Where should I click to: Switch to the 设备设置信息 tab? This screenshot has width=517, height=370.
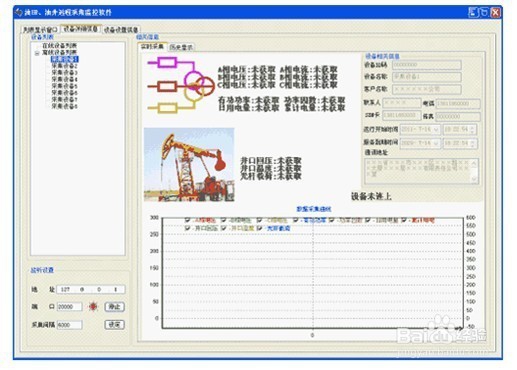pyautogui.click(x=121, y=30)
